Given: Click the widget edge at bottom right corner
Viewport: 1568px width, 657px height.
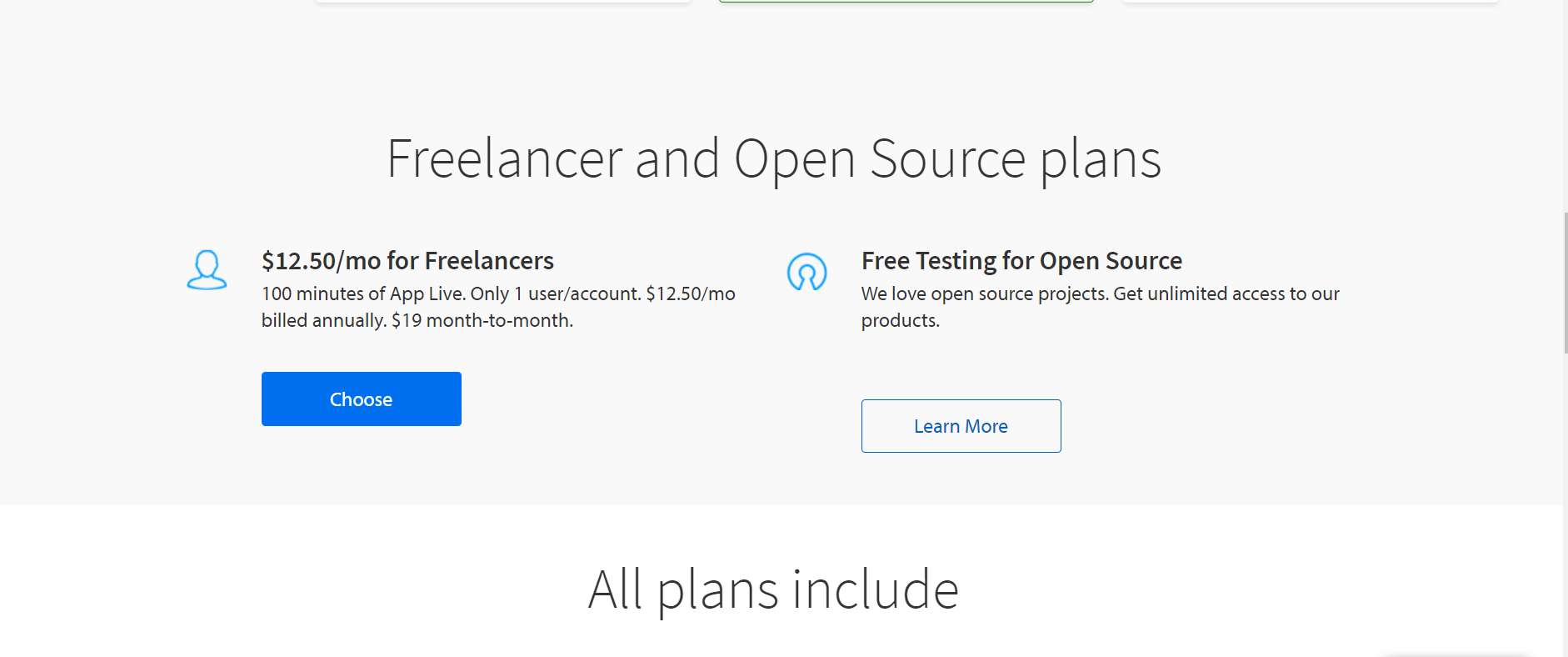Looking at the screenshot, I should click(1458, 655).
